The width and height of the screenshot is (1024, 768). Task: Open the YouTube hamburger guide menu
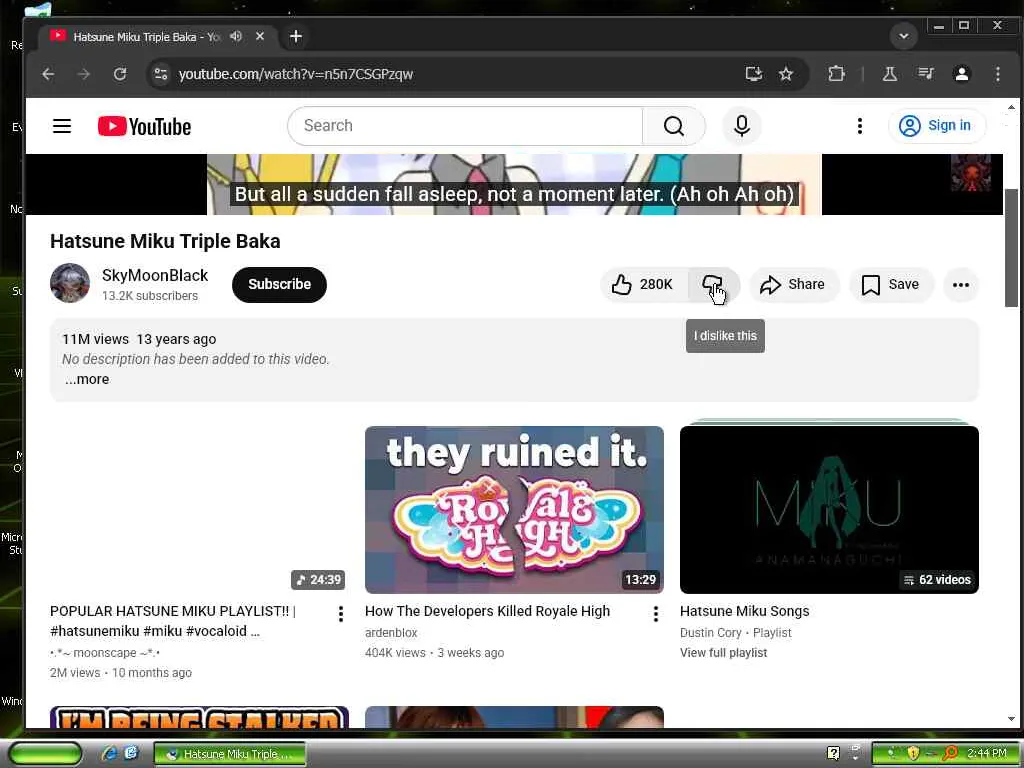coord(61,125)
